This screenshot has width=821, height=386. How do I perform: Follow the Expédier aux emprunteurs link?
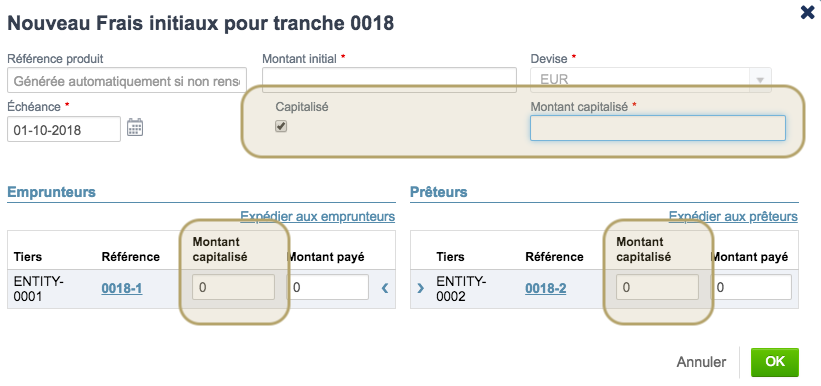tap(317, 216)
